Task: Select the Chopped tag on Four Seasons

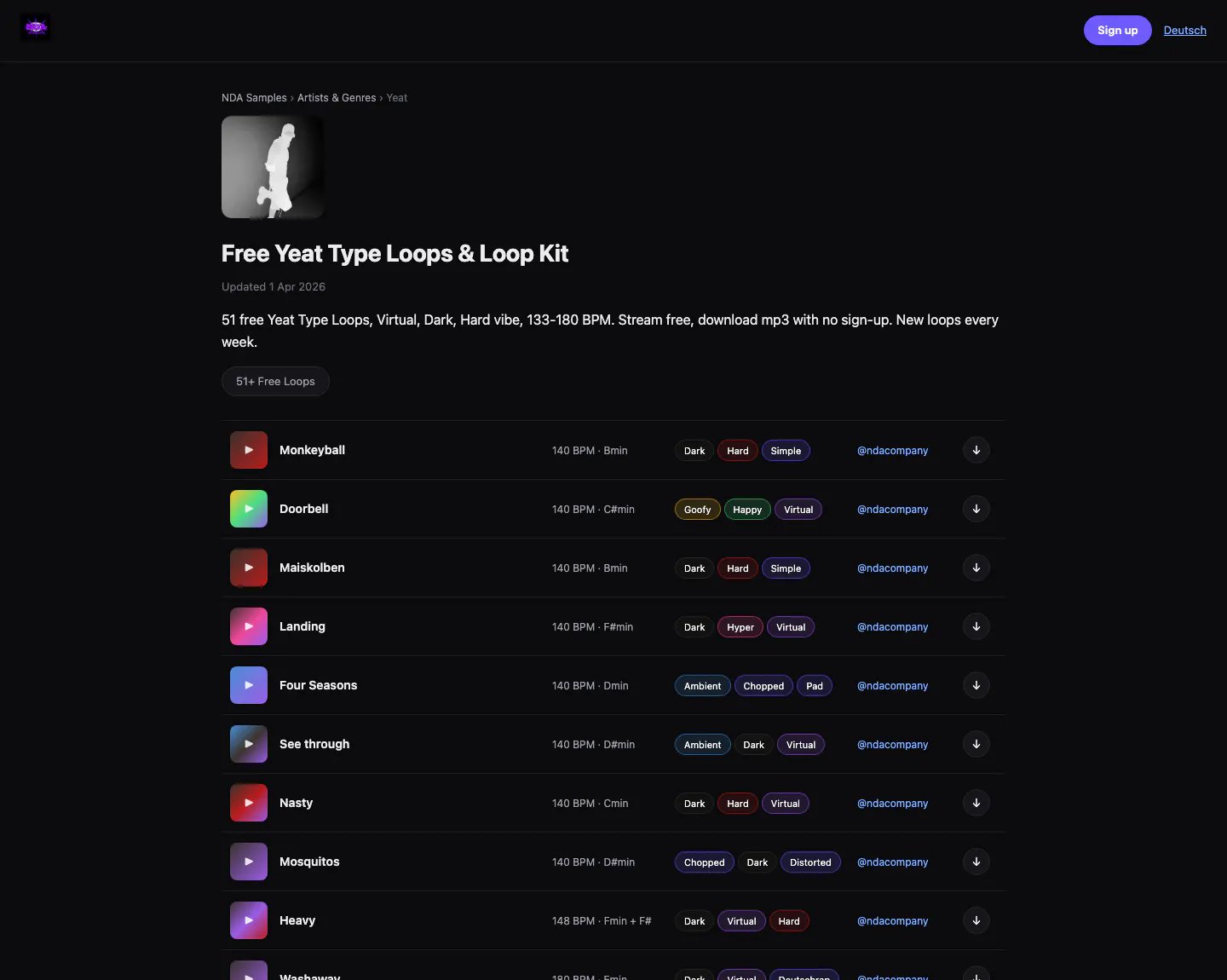Action: coord(763,686)
